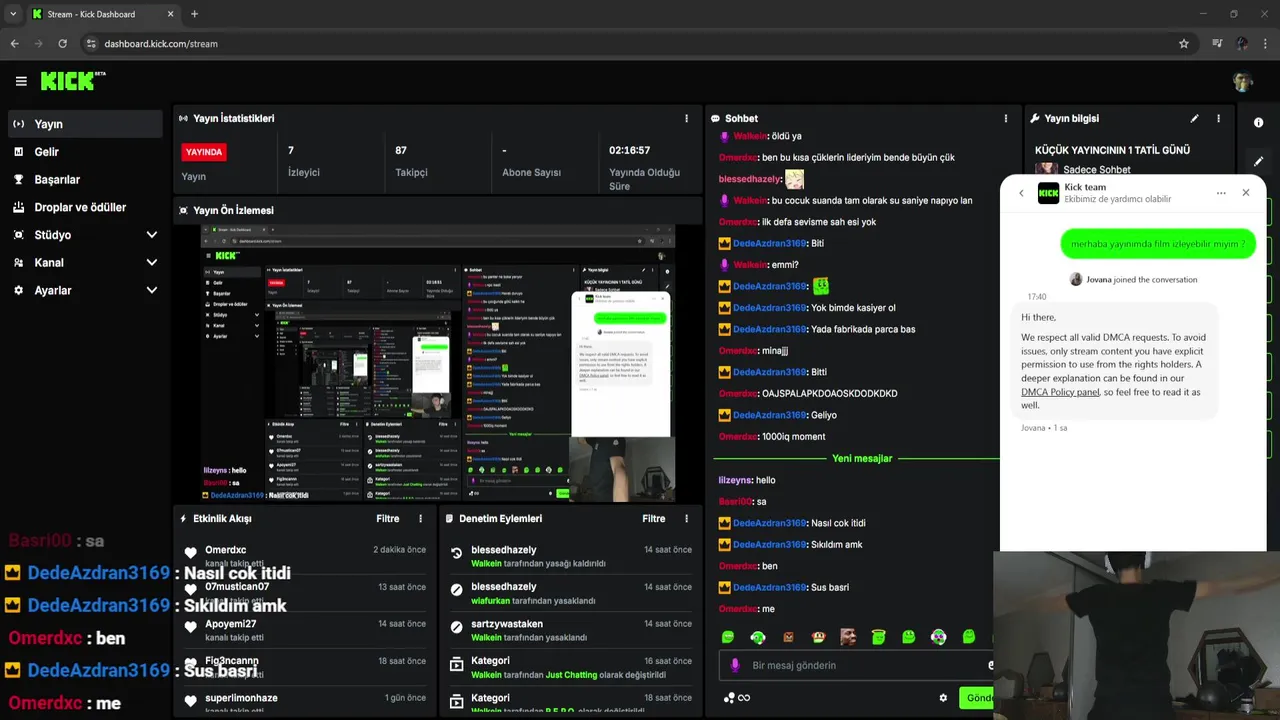Click username blessedhazely in chat
Image resolution: width=1280 pixels, height=720 pixels.
[x=750, y=179]
